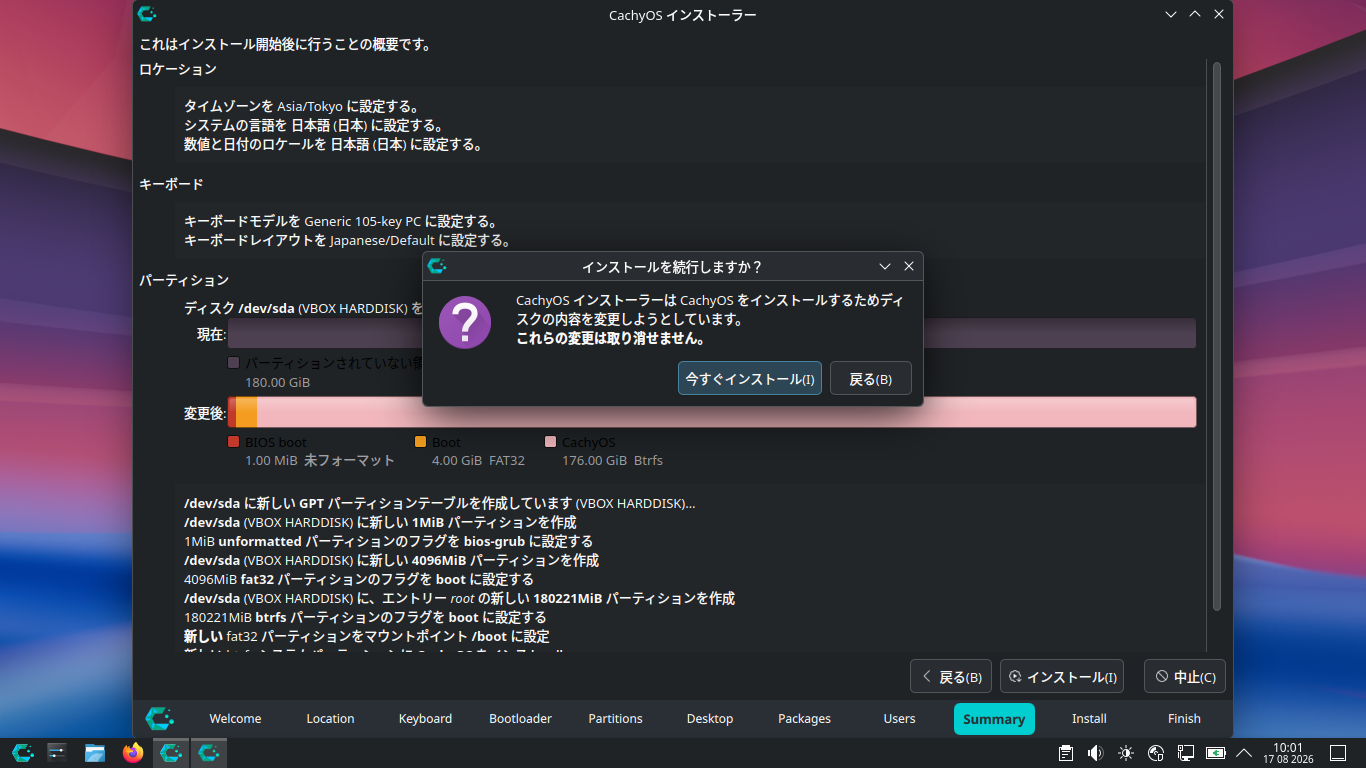
Task: Select the Partitions step
Action: (x=615, y=718)
